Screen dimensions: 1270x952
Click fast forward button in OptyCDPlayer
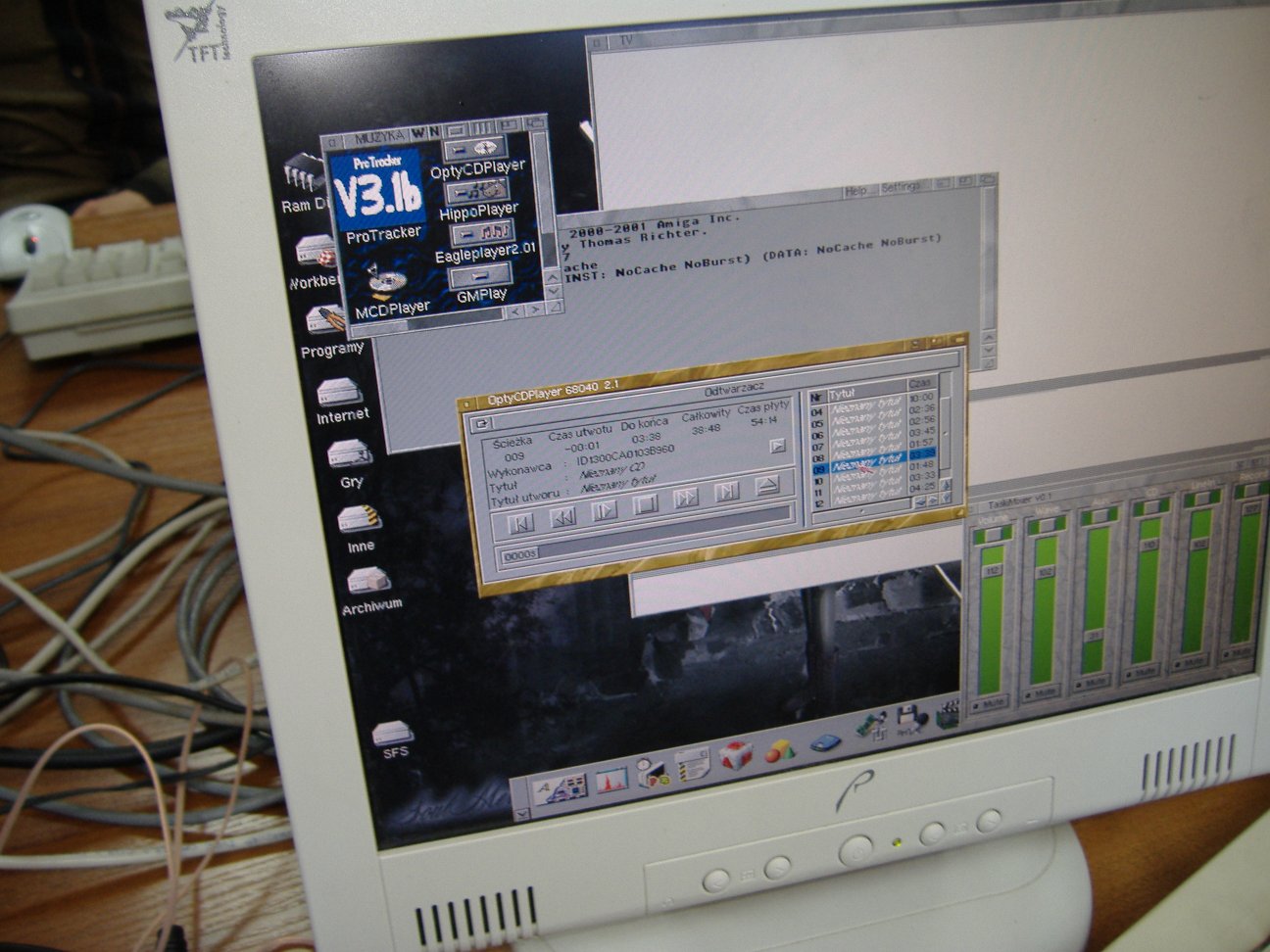686,499
